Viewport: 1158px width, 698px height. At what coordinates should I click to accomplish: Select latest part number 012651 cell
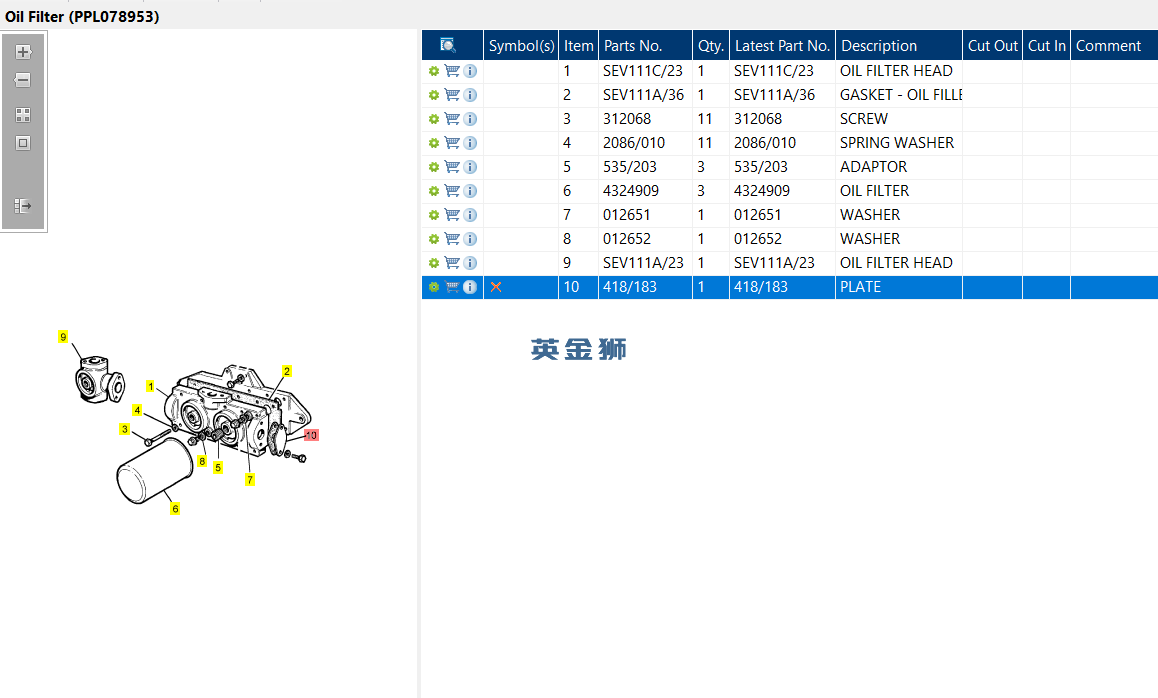[x=782, y=215]
